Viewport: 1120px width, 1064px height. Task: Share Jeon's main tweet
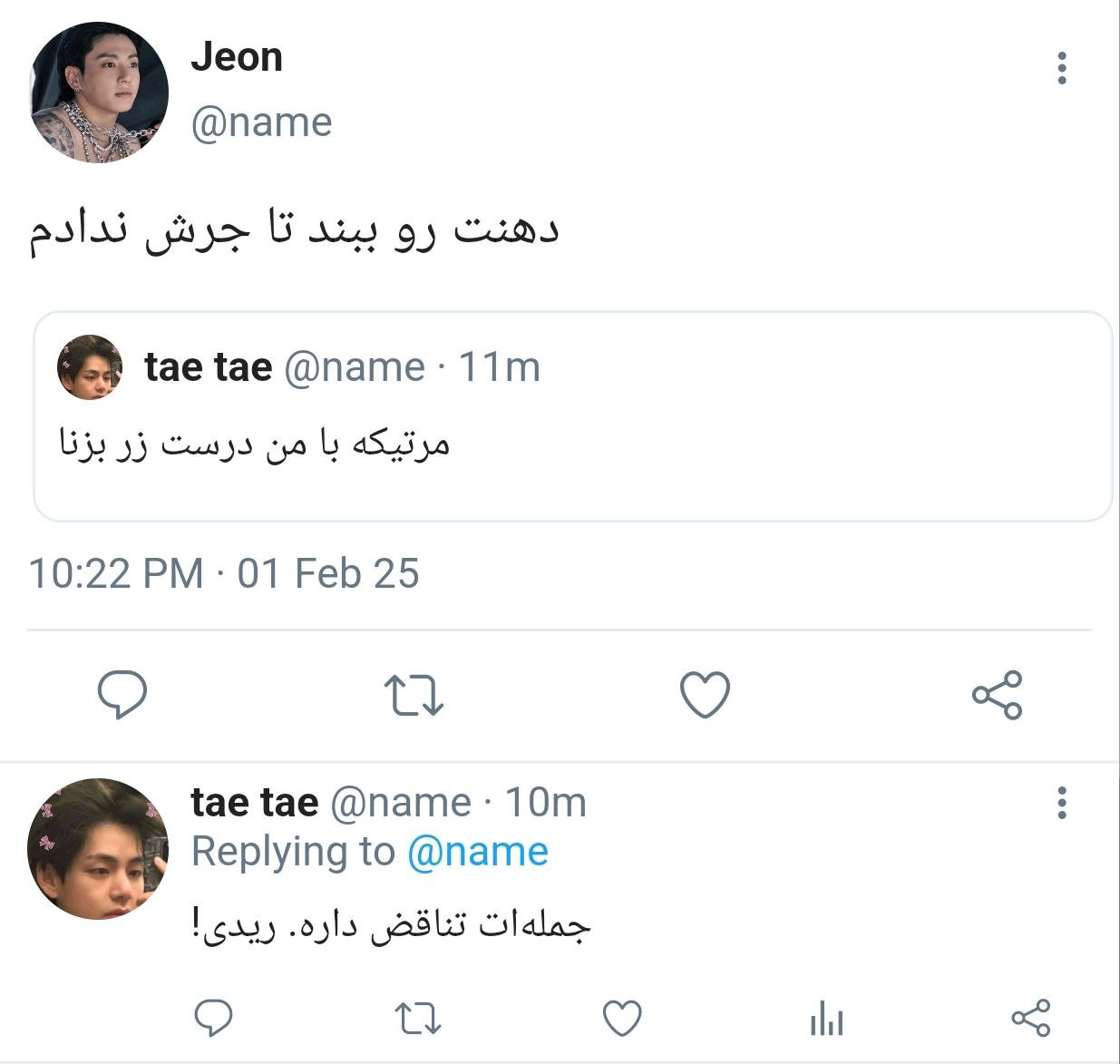(x=998, y=695)
